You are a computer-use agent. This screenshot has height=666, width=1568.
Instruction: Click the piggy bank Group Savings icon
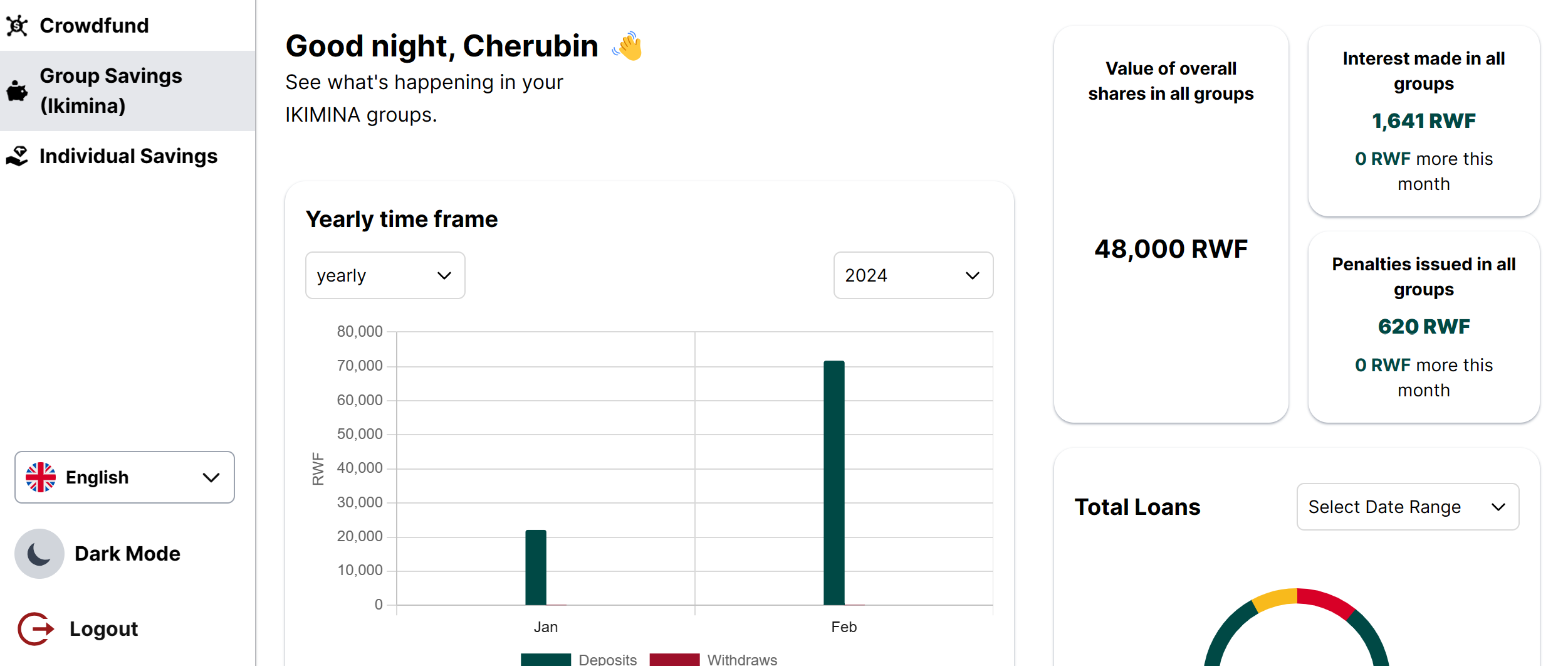[17, 90]
